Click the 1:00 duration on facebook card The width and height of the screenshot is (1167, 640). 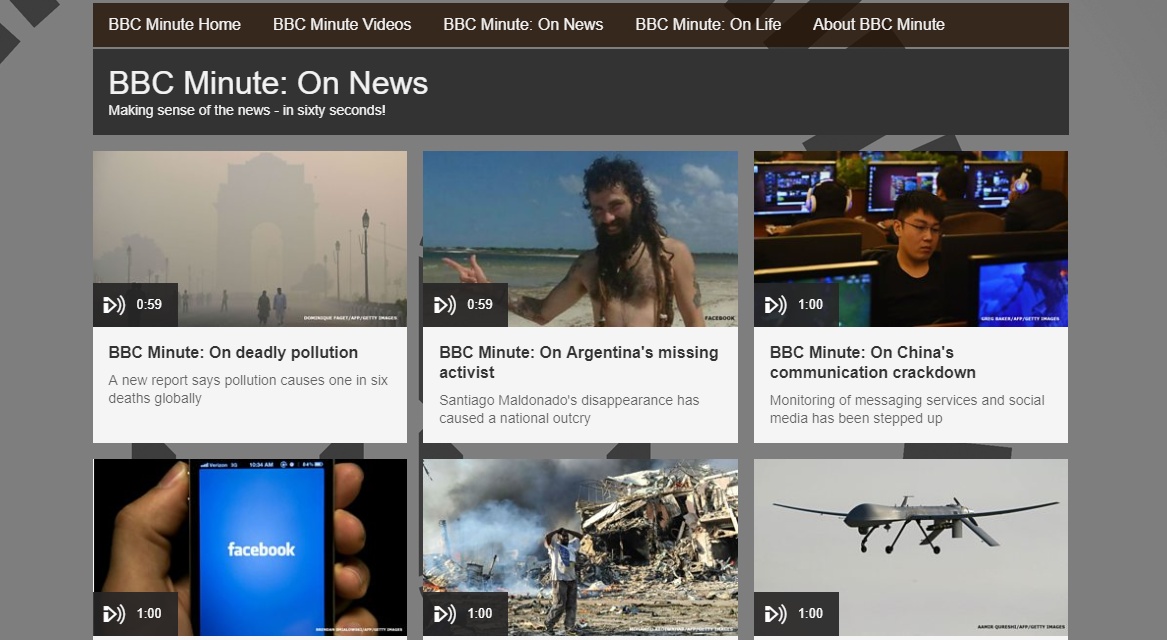click(x=149, y=614)
